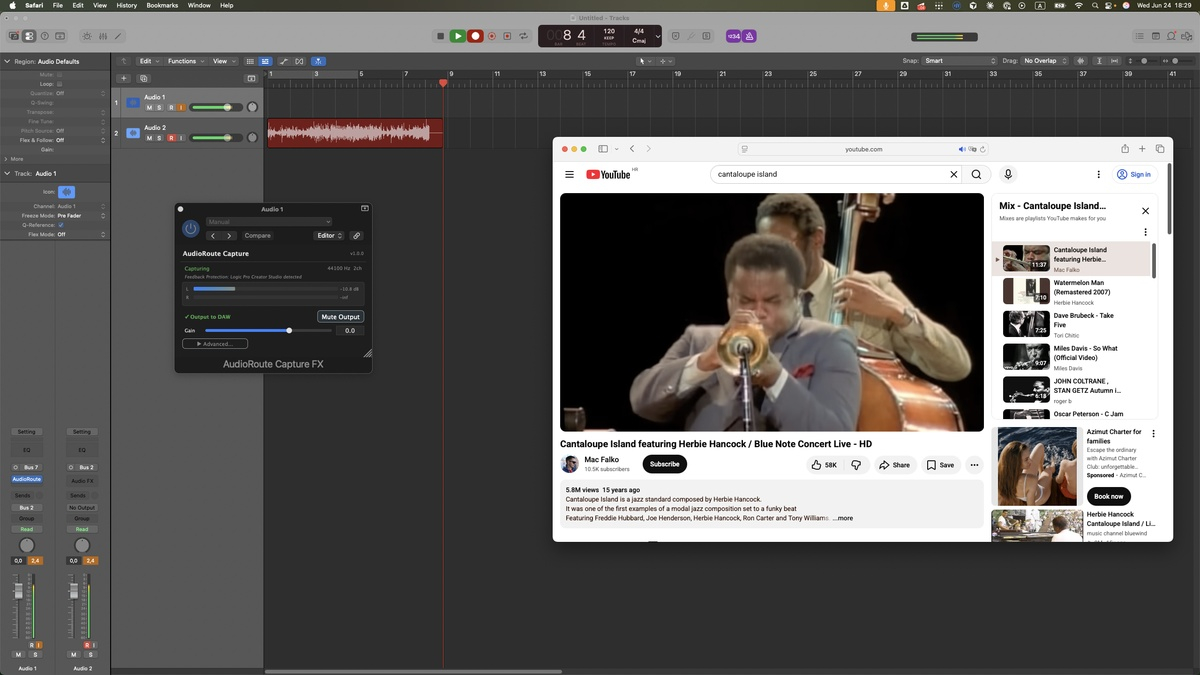Open the View menu in tracks area

point(222,61)
